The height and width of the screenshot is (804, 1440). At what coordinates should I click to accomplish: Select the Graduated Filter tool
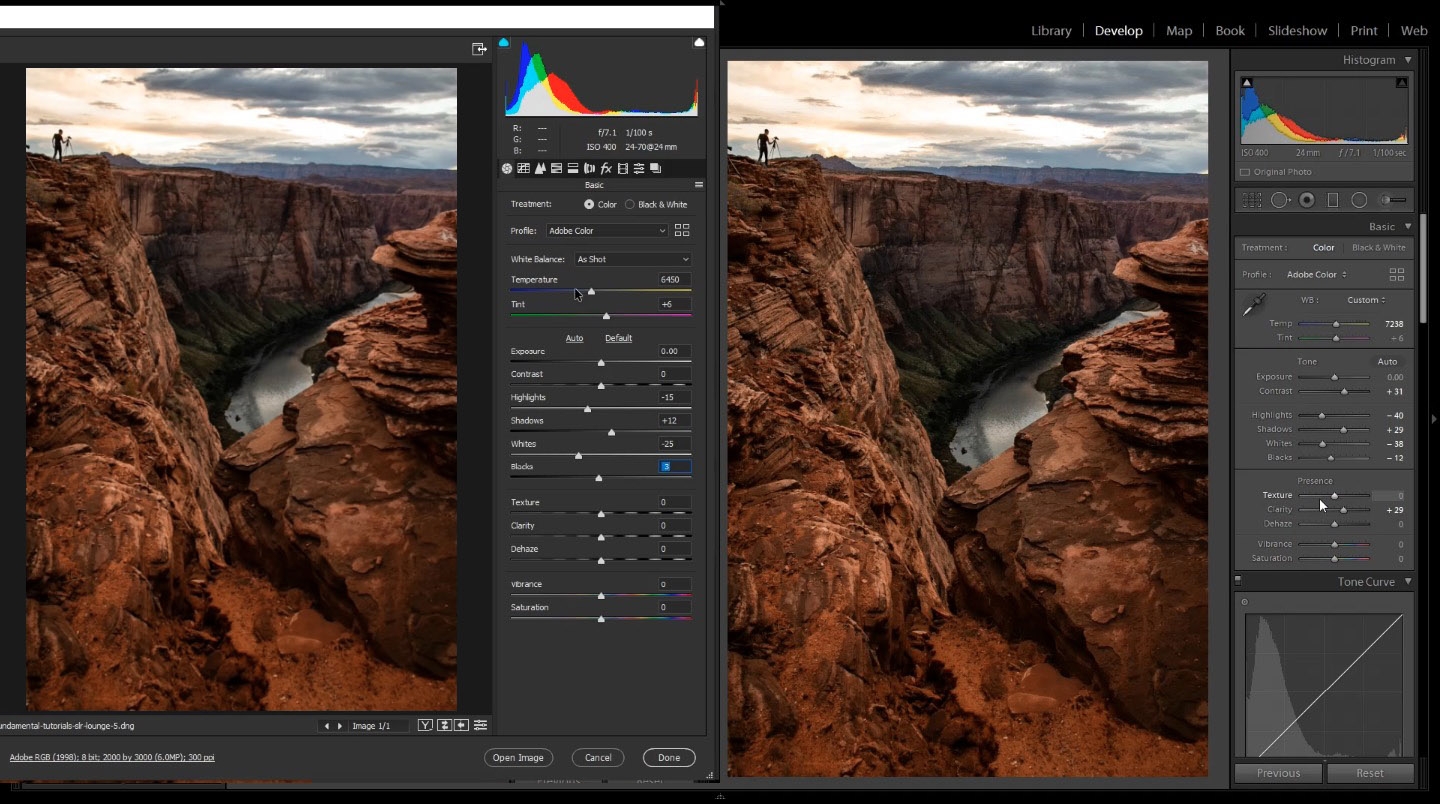coord(1333,200)
